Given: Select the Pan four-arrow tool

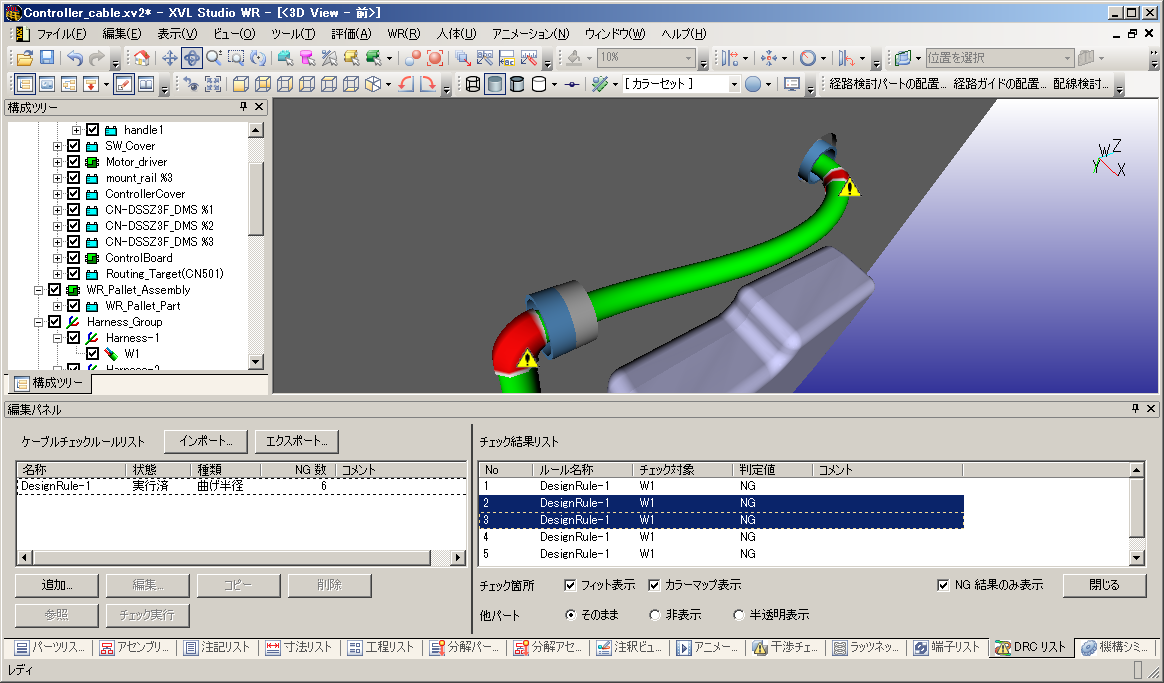Looking at the screenshot, I should [x=169, y=58].
